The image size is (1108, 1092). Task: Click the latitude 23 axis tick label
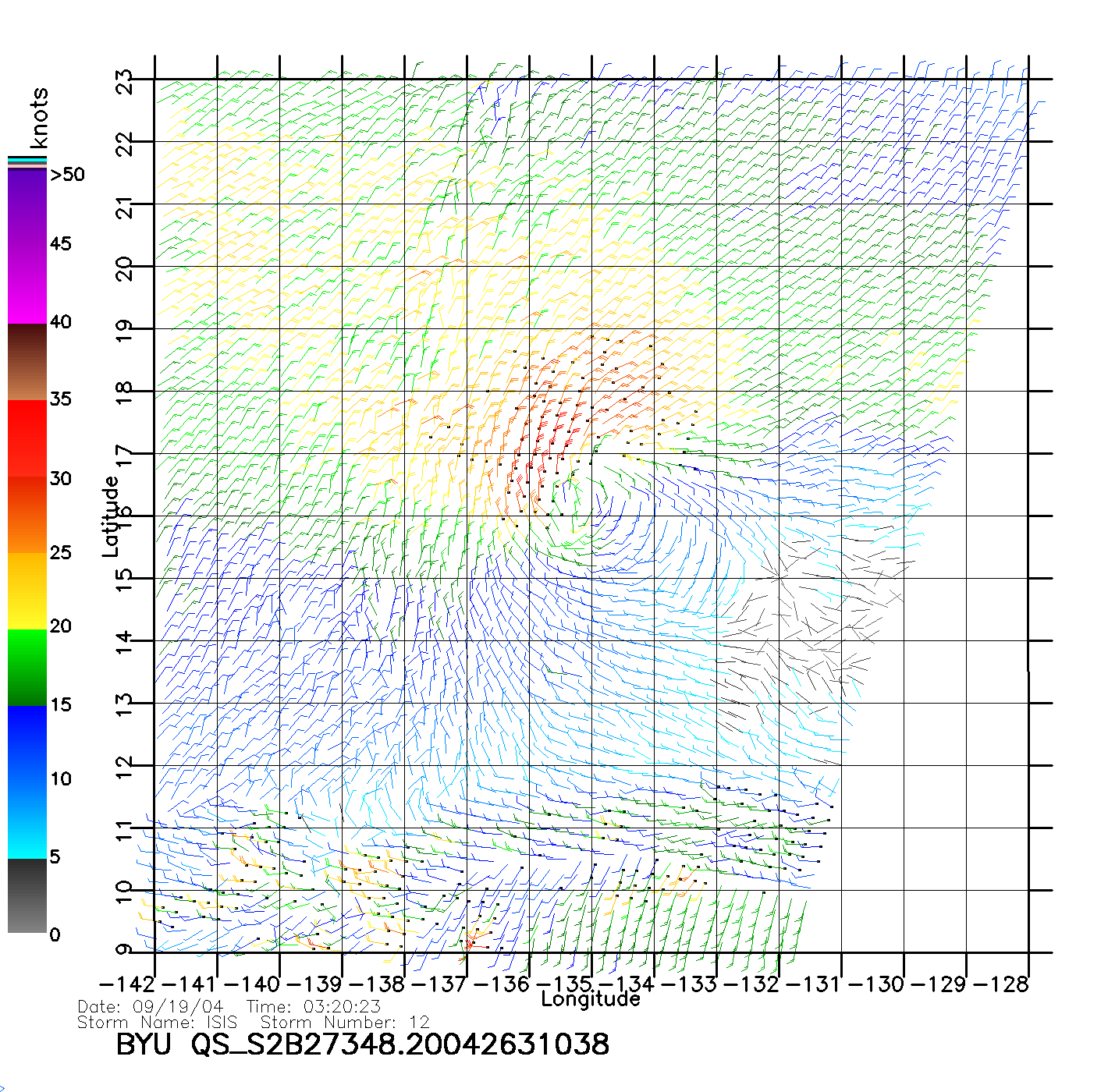point(124,81)
